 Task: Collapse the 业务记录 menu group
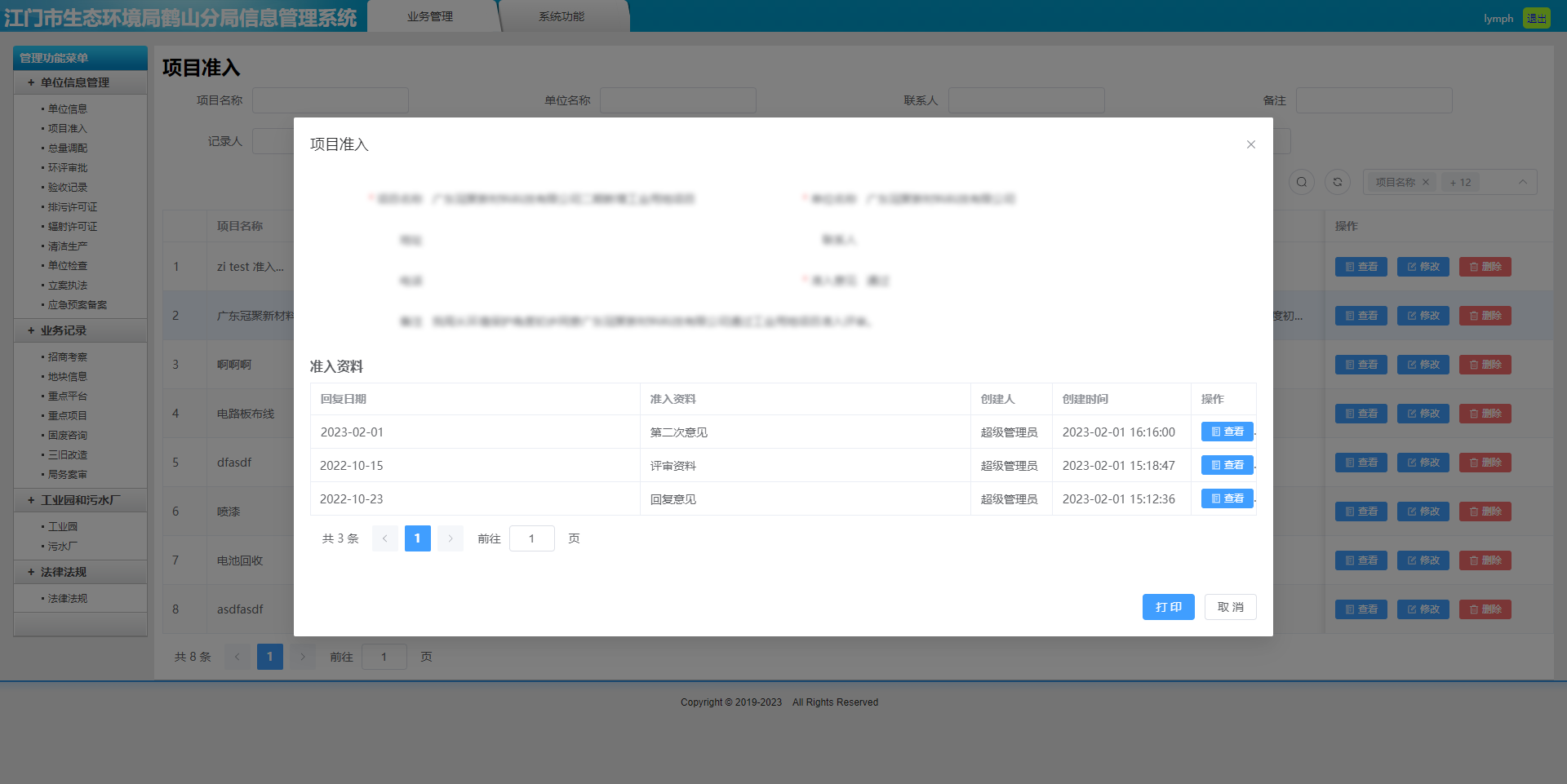[80, 330]
